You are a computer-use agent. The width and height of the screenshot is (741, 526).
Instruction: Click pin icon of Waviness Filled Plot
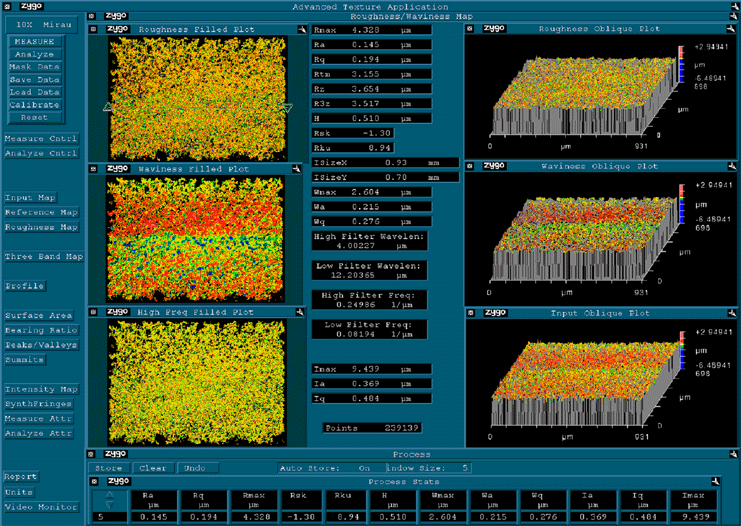(x=296, y=169)
